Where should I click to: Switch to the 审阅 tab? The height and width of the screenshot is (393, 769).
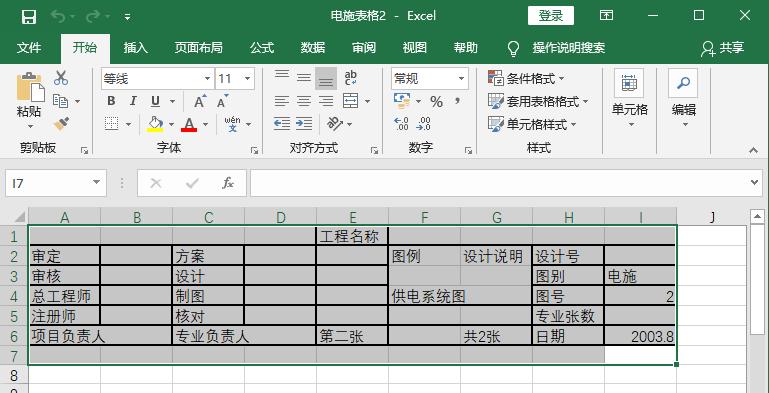tap(364, 48)
